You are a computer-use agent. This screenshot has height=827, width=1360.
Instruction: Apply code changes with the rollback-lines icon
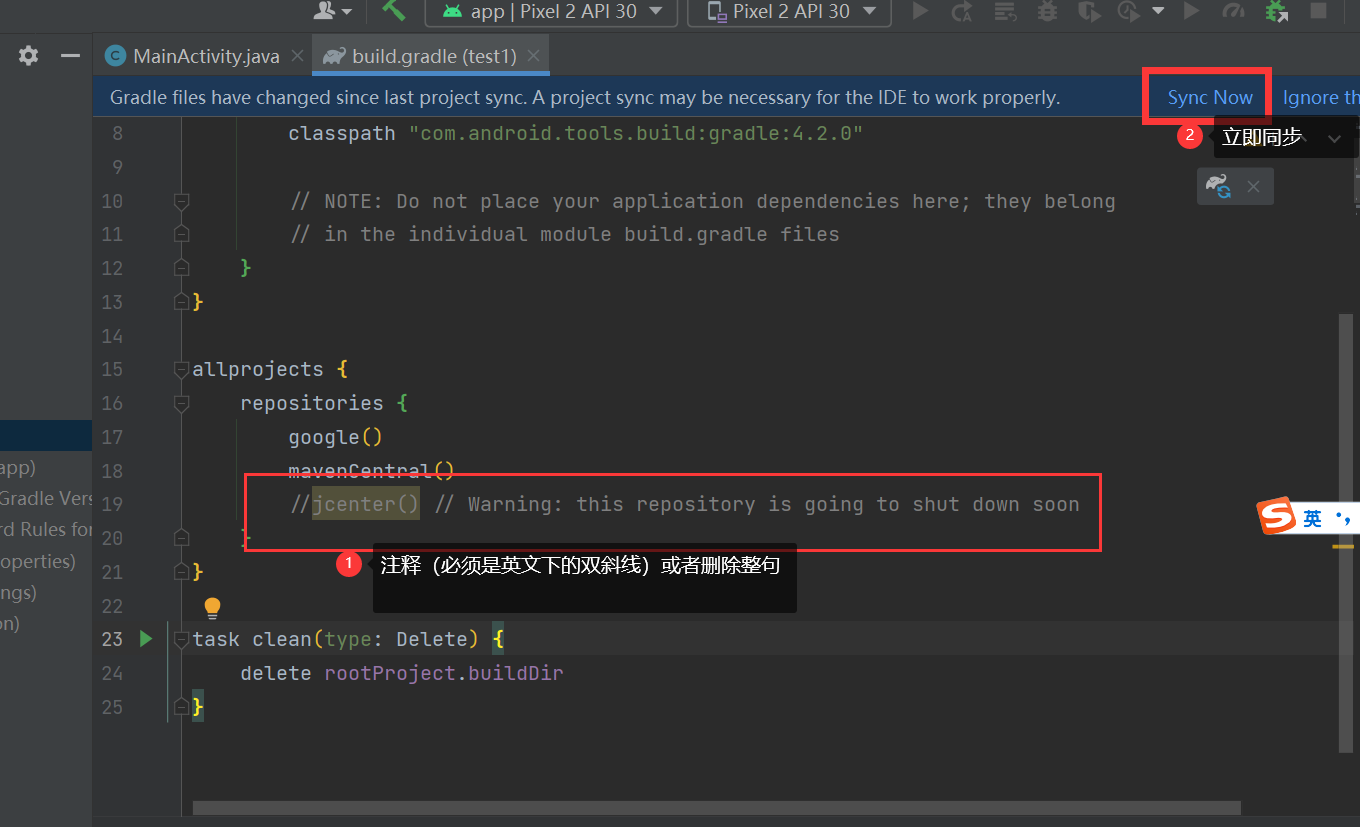pyautogui.click(x=1005, y=13)
